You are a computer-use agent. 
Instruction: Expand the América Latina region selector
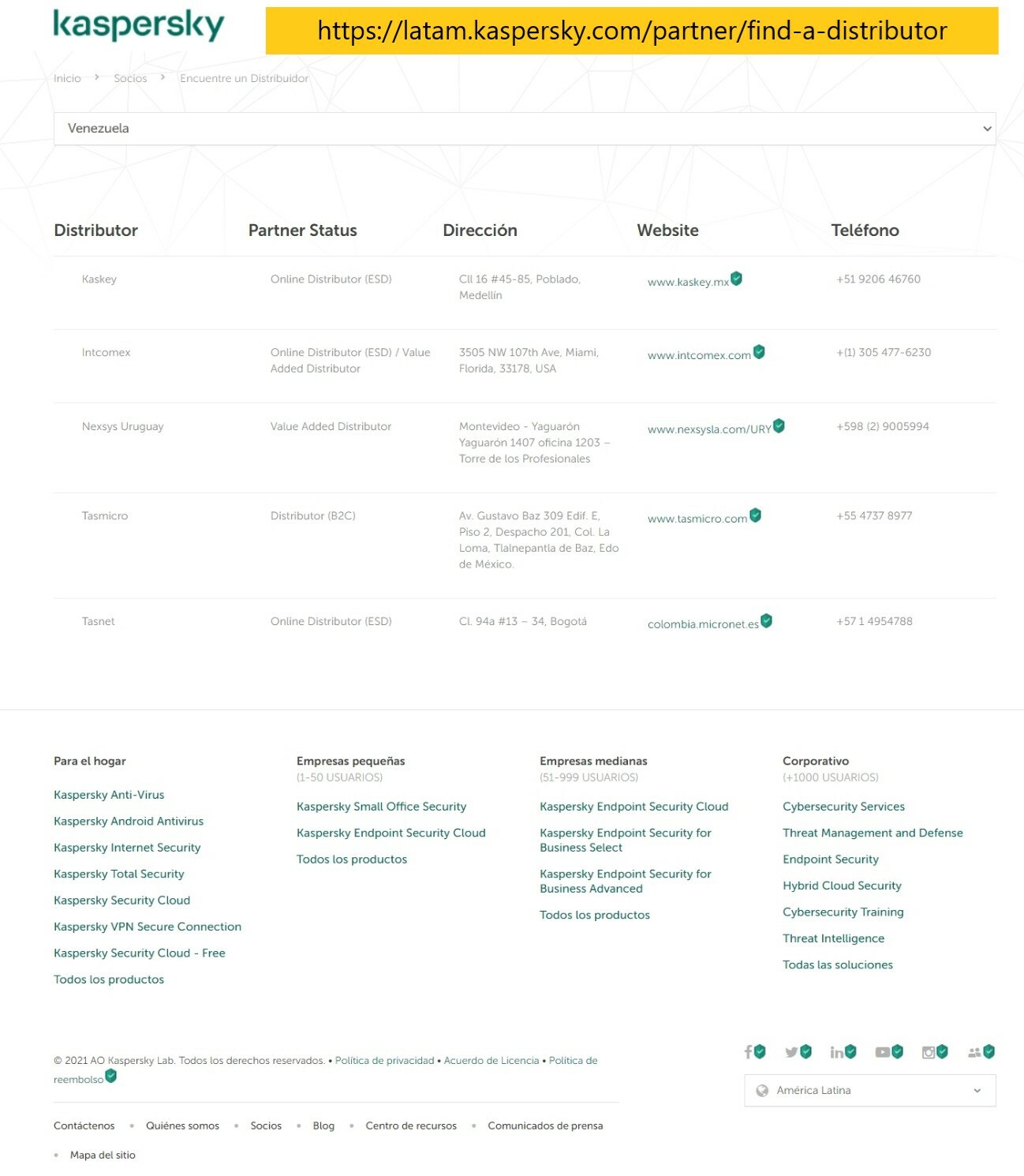point(869,1090)
